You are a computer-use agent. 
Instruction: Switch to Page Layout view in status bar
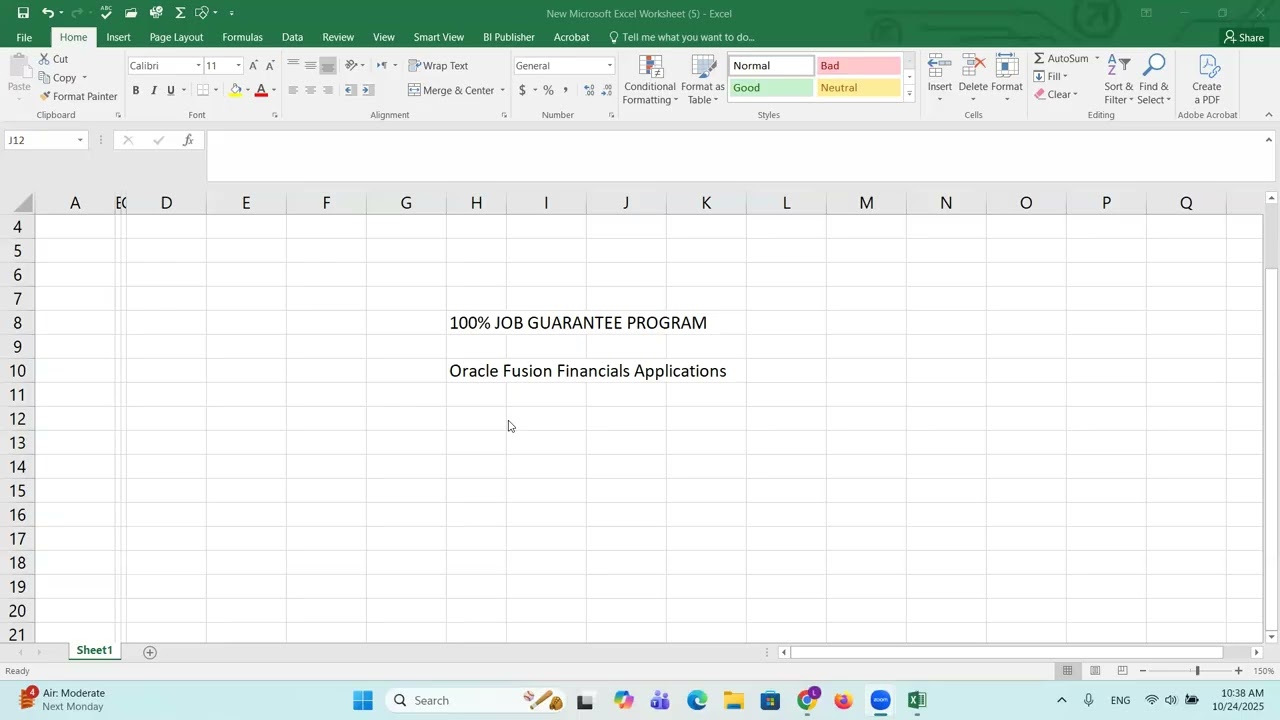[x=1095, y=670]
